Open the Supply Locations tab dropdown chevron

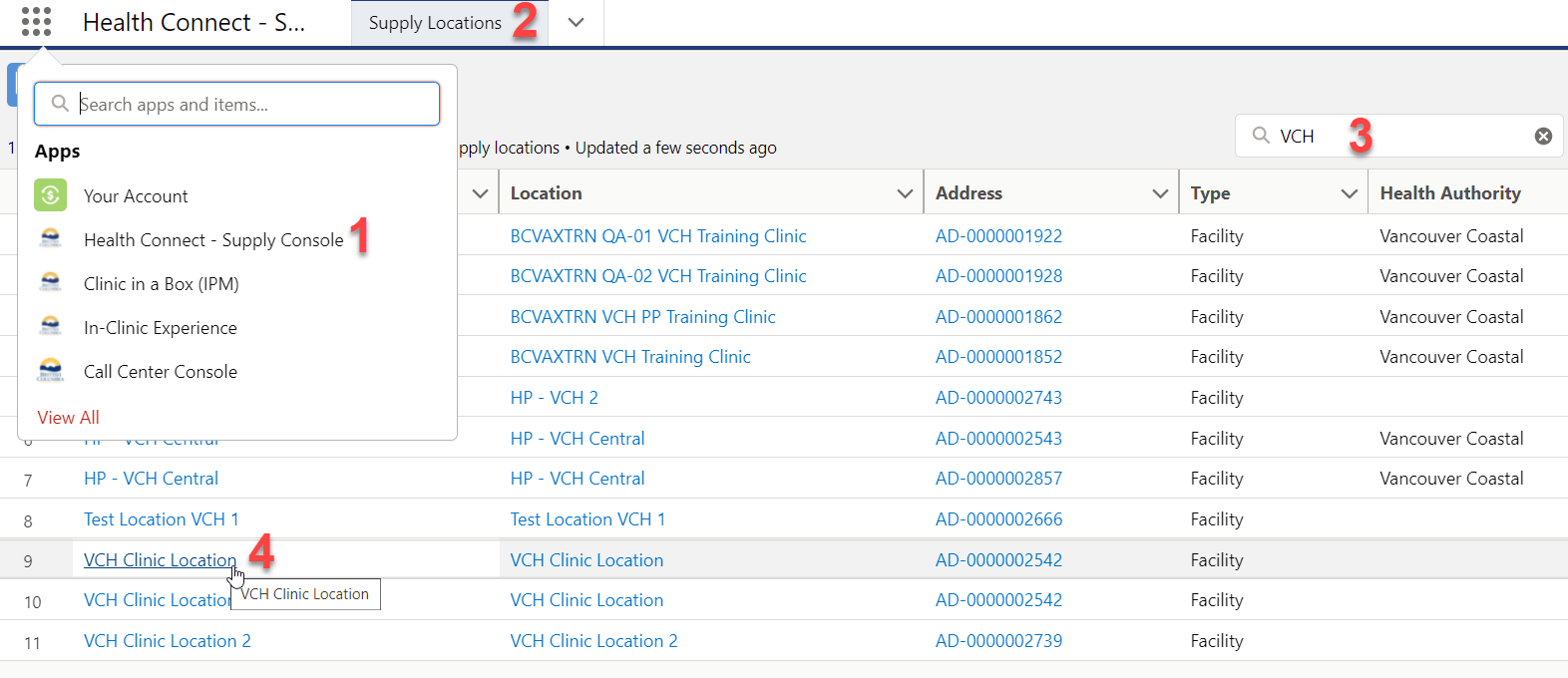(576, 23)
